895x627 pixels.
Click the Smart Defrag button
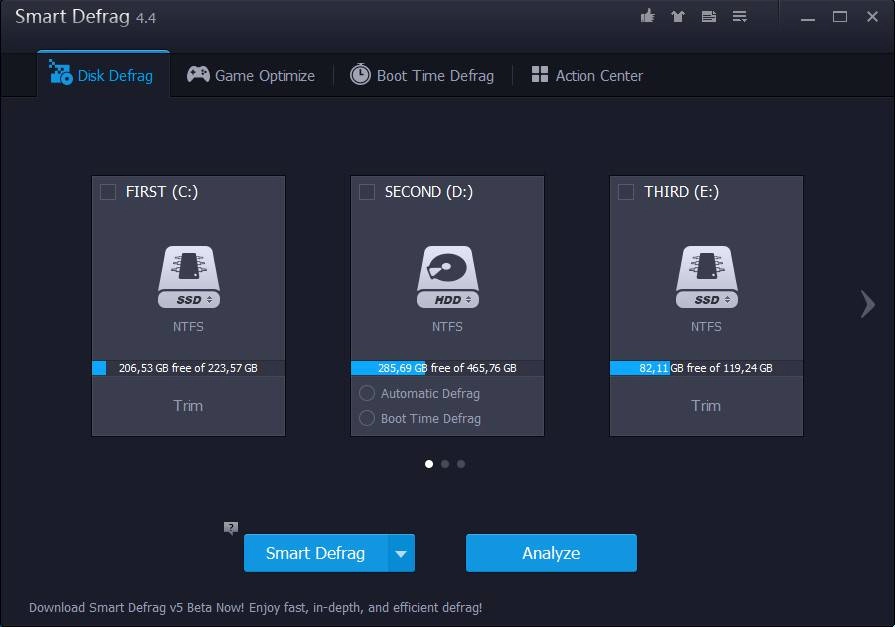[x=316, y=553]
